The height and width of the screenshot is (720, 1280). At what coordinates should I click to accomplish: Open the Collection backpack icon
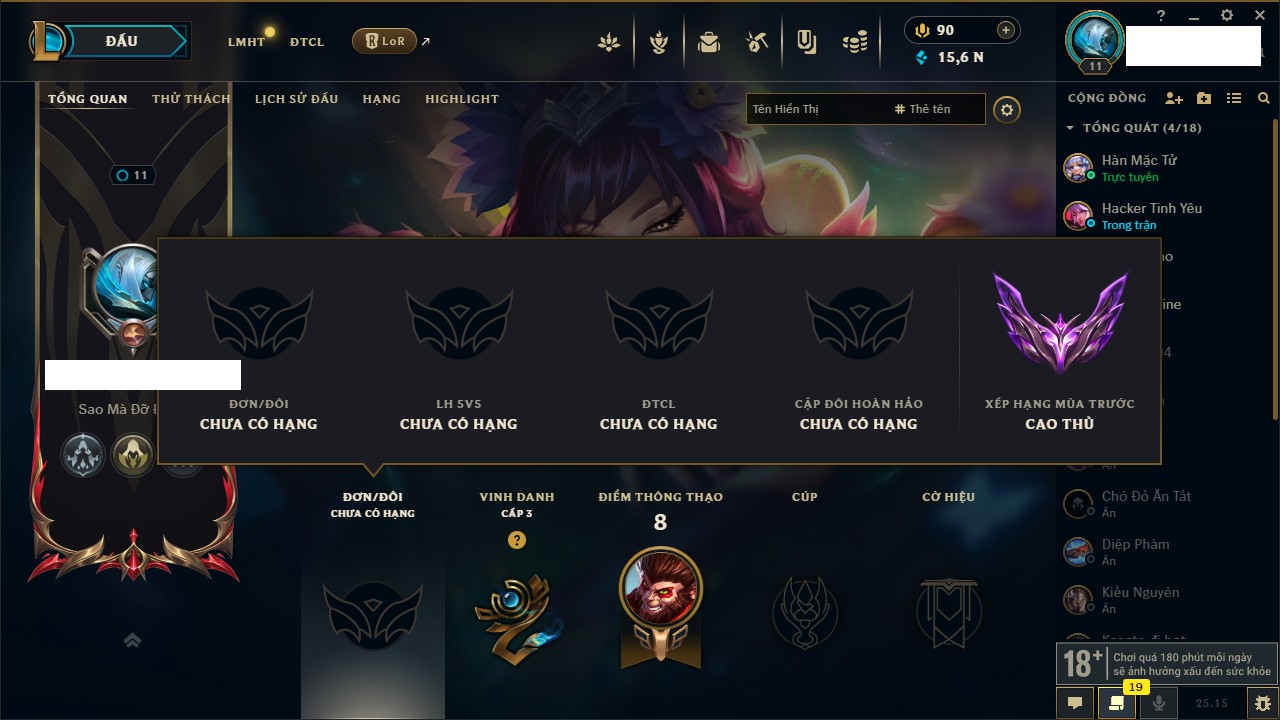[709, 42]
